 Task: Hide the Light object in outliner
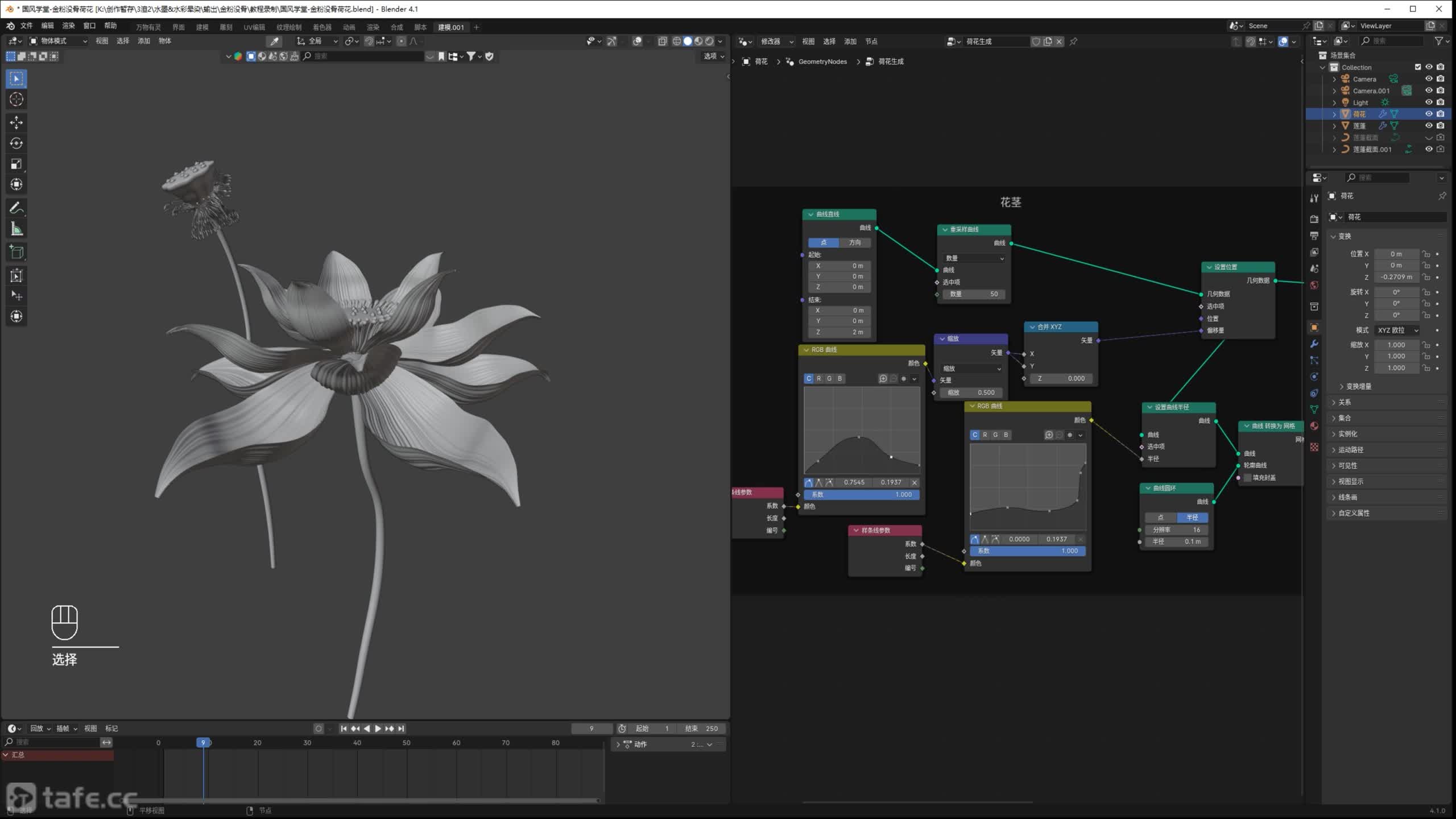click(1428, 102)
